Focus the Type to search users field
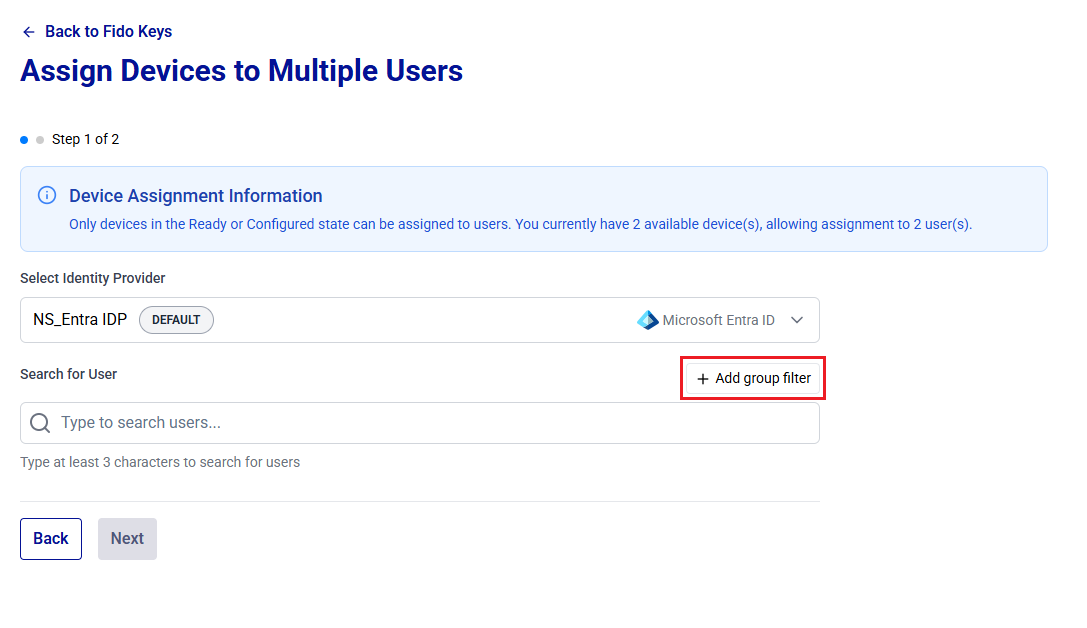This screenshot has height=628, width=1087. tap(419, 423)
